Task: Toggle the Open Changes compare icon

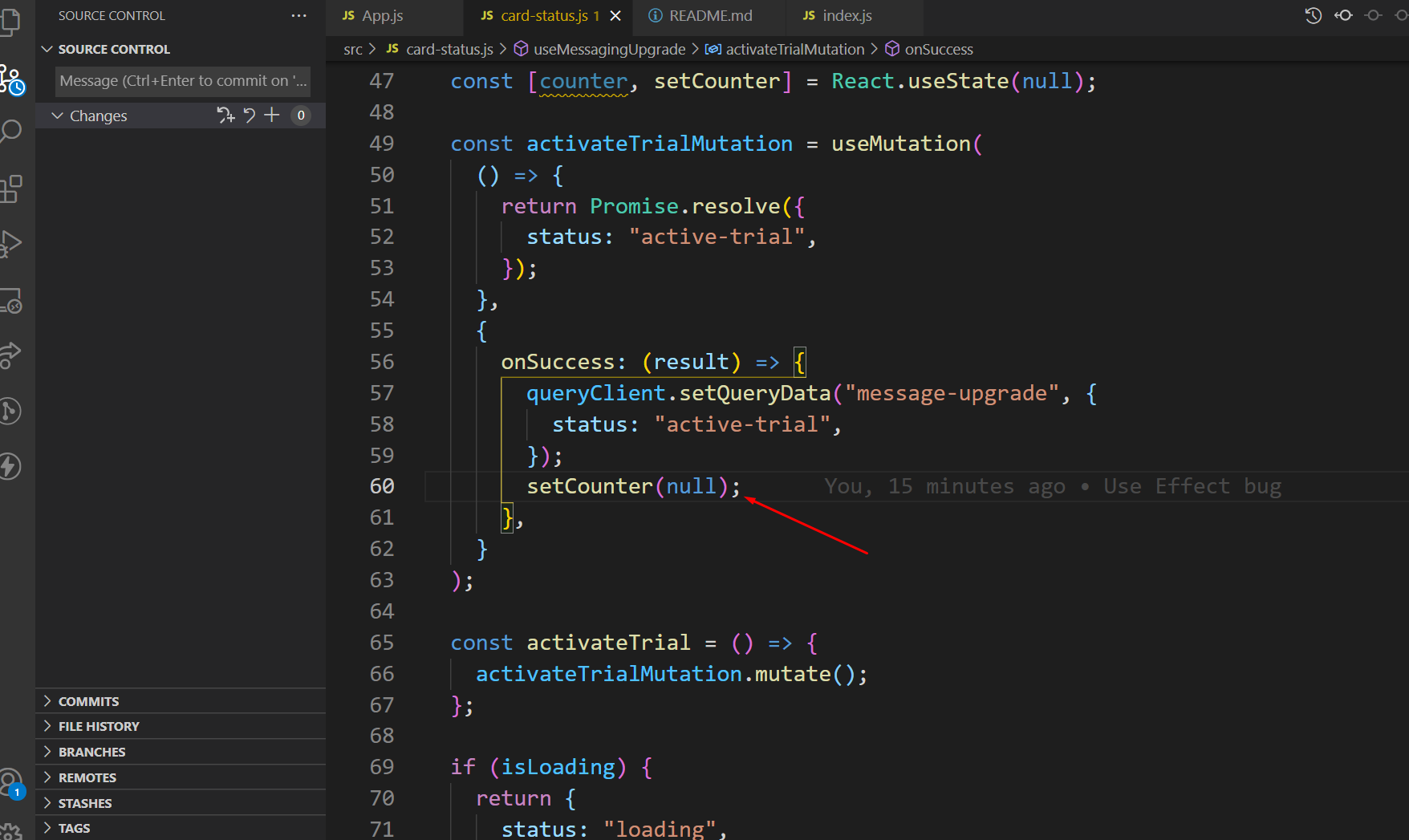Action: tap(1343, 15)
